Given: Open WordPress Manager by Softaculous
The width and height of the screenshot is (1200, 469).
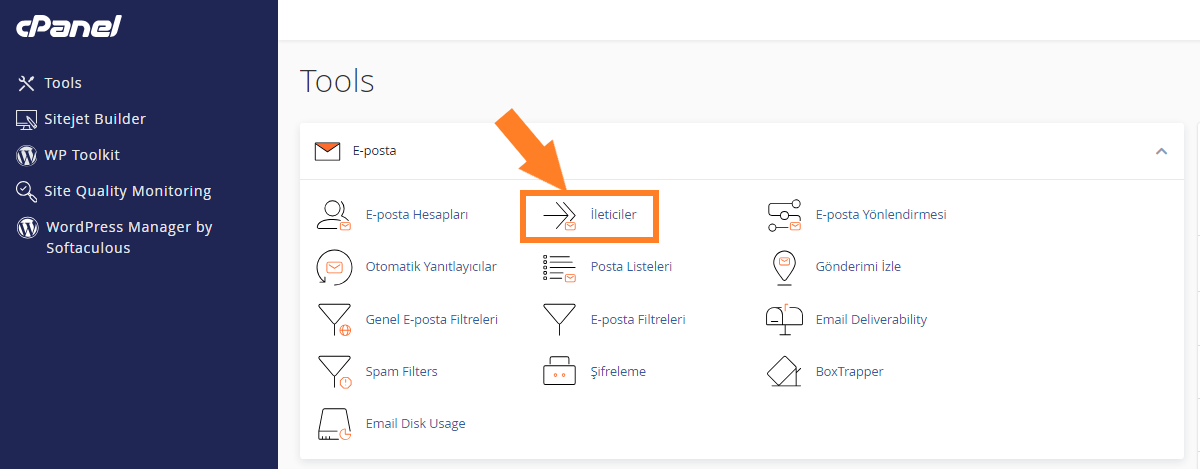Looking at the screenshot, I should pos(115,237).
